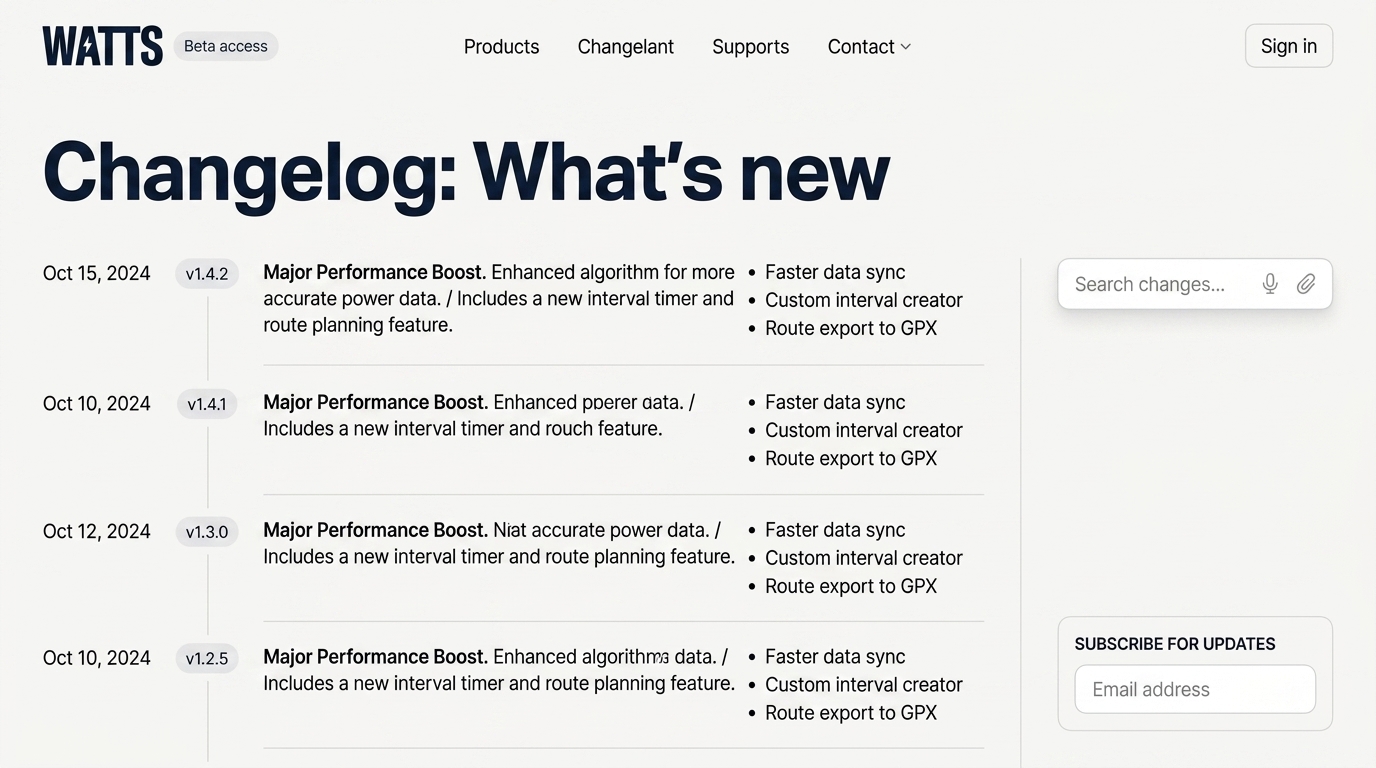Click the Email address input field

[1194, 689]
